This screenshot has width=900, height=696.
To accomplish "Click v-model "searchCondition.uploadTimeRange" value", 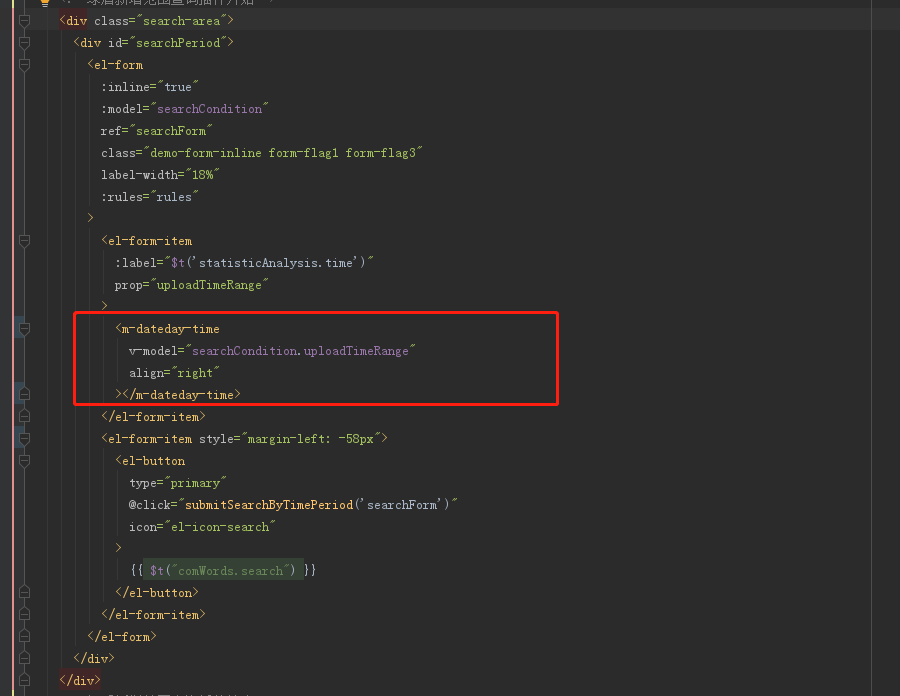I will 300,351.
